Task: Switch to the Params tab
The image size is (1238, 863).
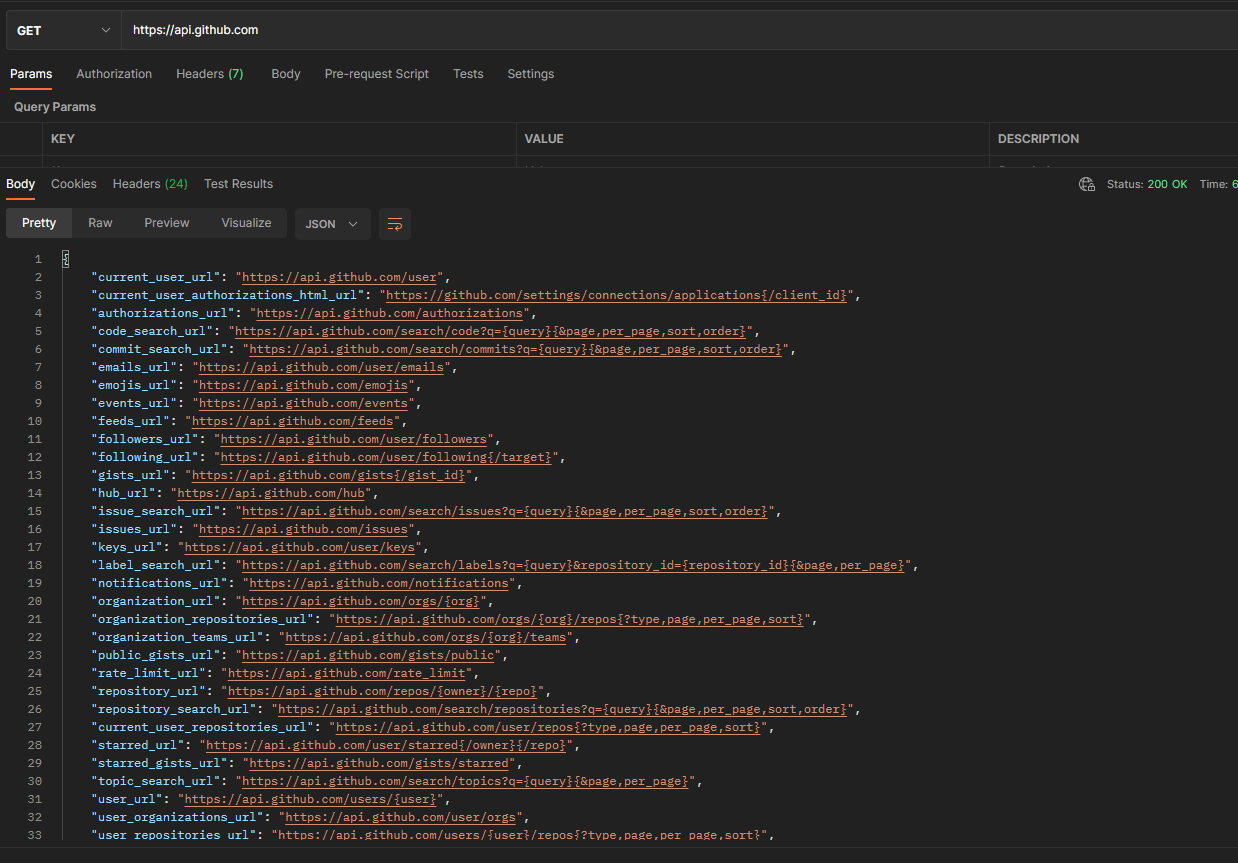Action: (31, 74)
